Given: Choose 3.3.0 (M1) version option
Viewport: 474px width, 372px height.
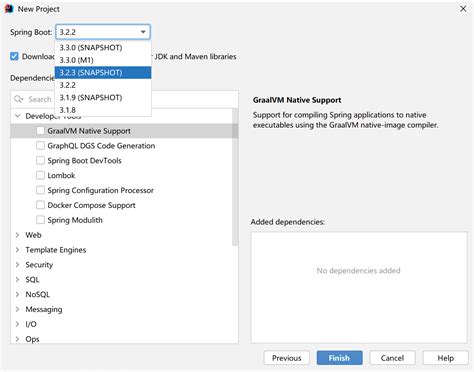Looking at the screenshot, I should [103, 60].
